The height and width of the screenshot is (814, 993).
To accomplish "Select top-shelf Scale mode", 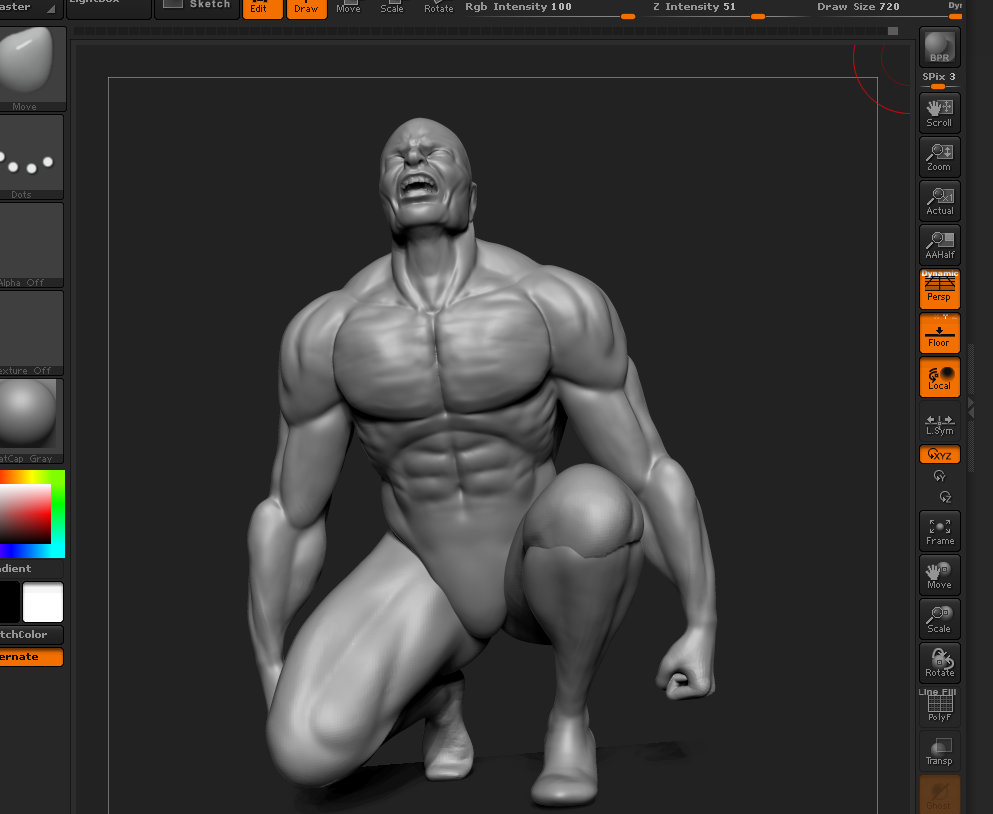I will coord(392,7).
